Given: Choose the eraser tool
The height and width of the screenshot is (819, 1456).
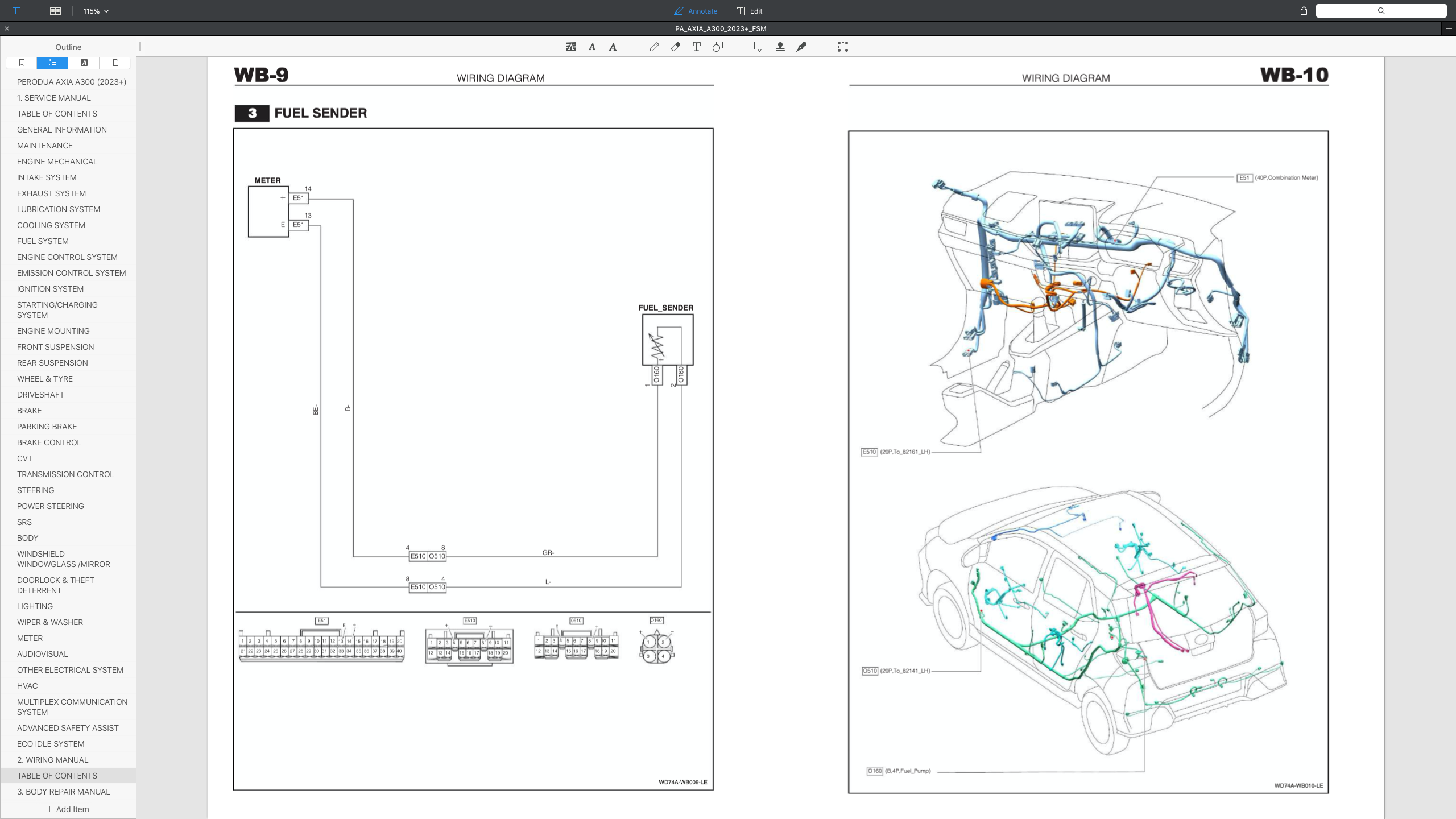Looking at the screenshot, I should click(x=675, y=47).
